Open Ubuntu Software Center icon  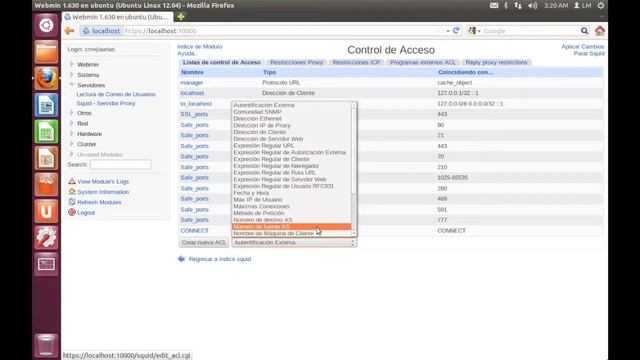tap(46, 184)
